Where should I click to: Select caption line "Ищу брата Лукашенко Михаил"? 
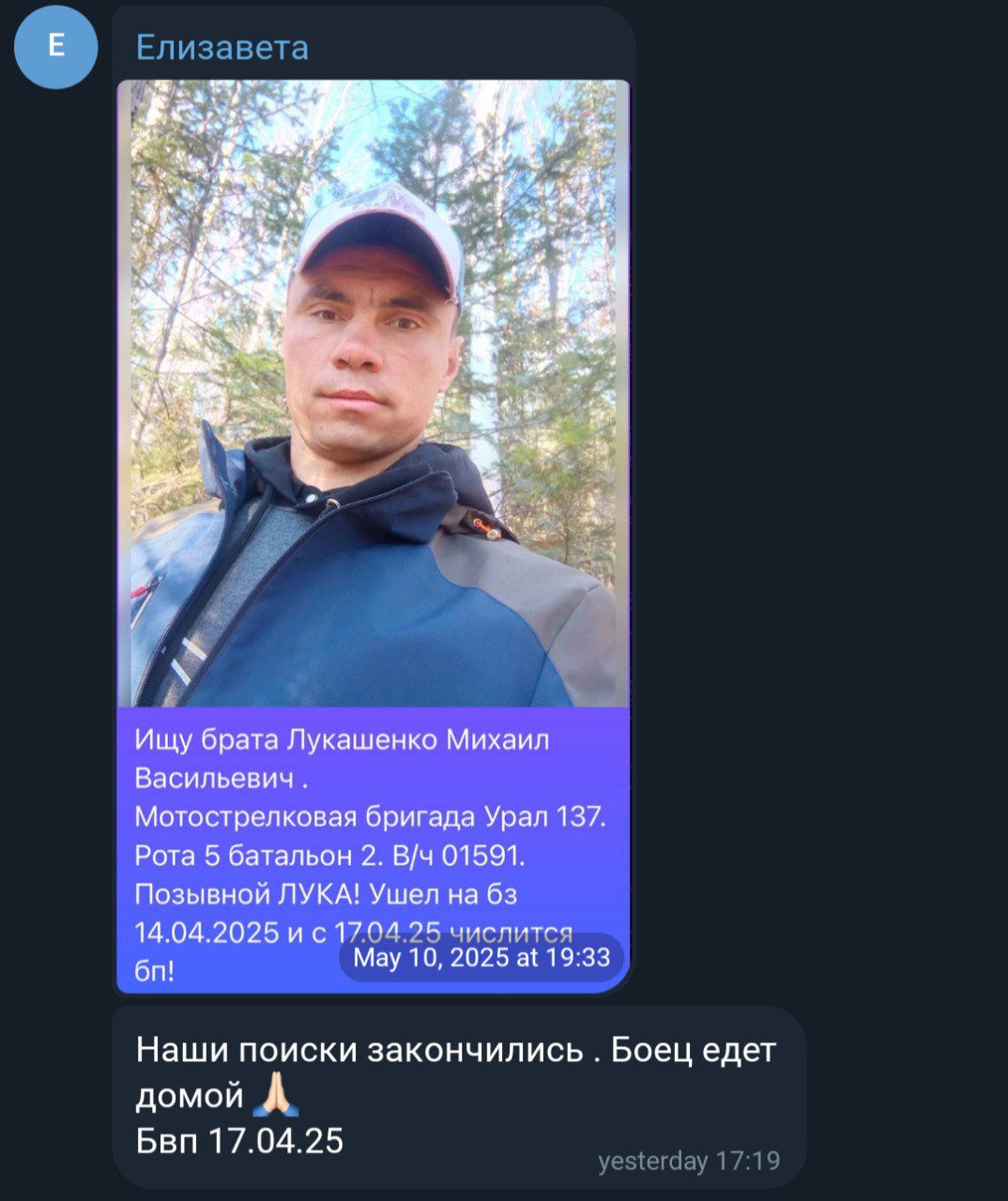[x=342, y=740]
